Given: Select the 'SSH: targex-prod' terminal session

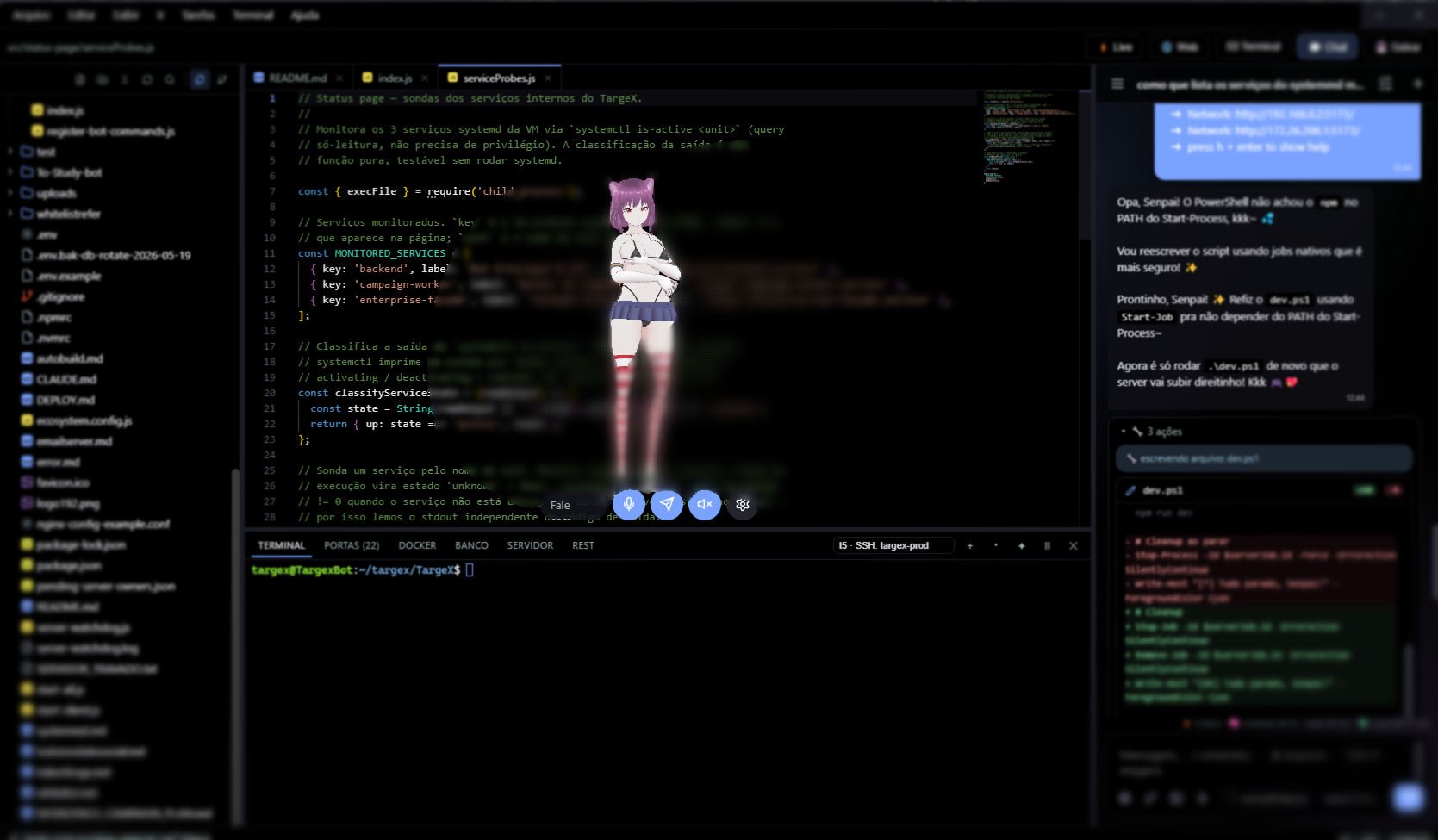Looking at the screenshot, I should tap(893, 545).
